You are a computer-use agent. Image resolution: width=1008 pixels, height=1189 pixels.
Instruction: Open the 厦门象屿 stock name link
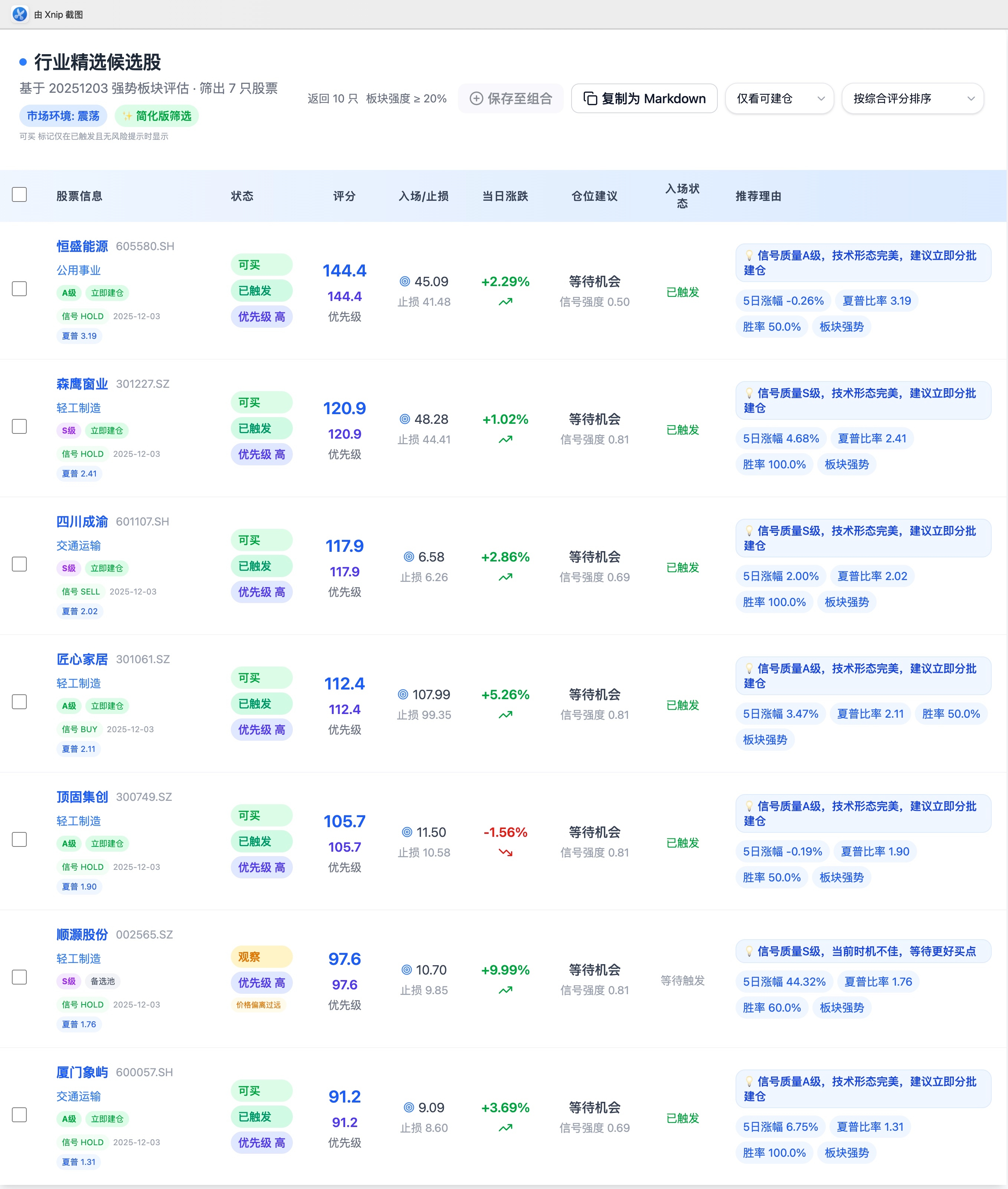[x=82, y=1072]
